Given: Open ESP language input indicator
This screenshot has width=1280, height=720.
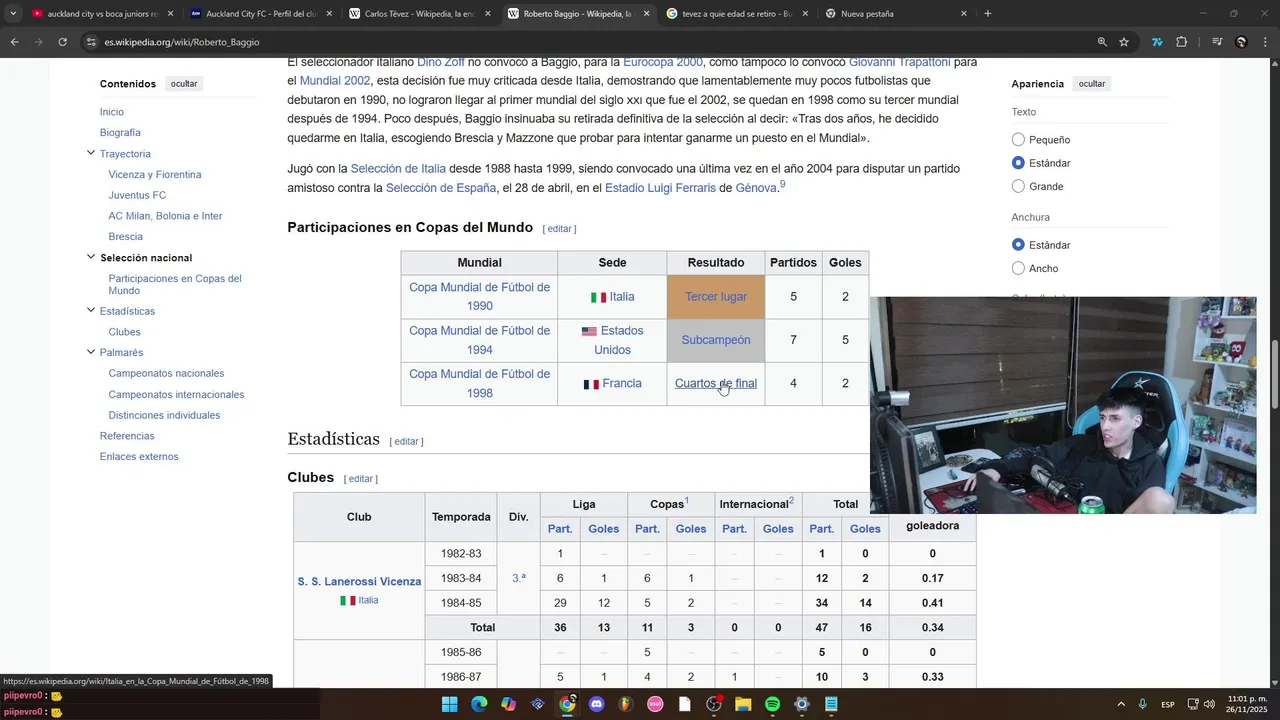Looking at the screenshot, I should (x=1167, y=704).
